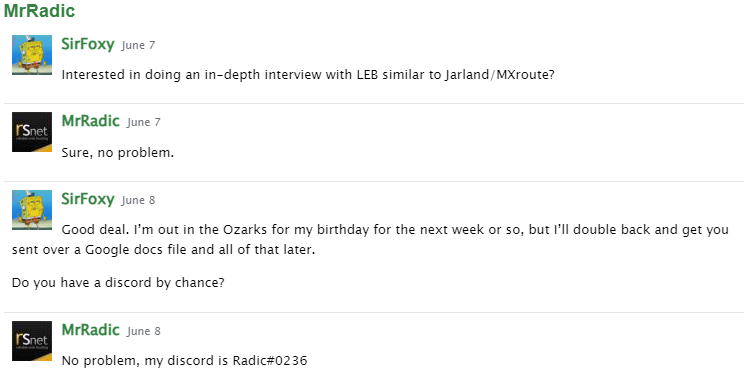The image size is (751, 380).
Task: Click the June 7 timestamp next to SirFoxy
Action: tap(138, 45)
